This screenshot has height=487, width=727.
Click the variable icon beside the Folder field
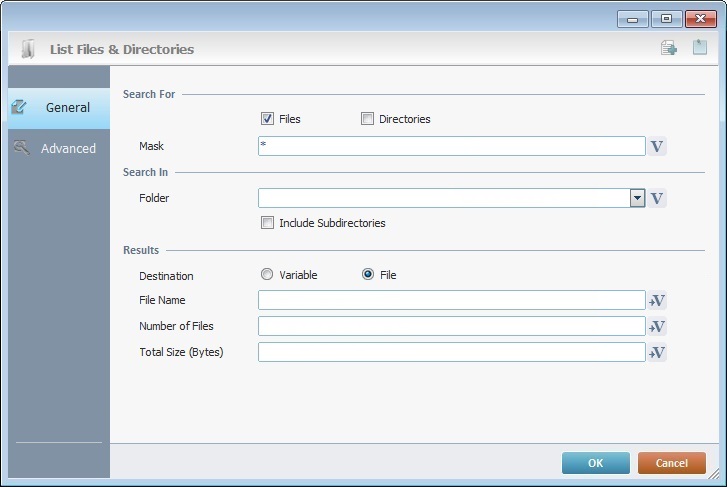[x=657, y=198]
